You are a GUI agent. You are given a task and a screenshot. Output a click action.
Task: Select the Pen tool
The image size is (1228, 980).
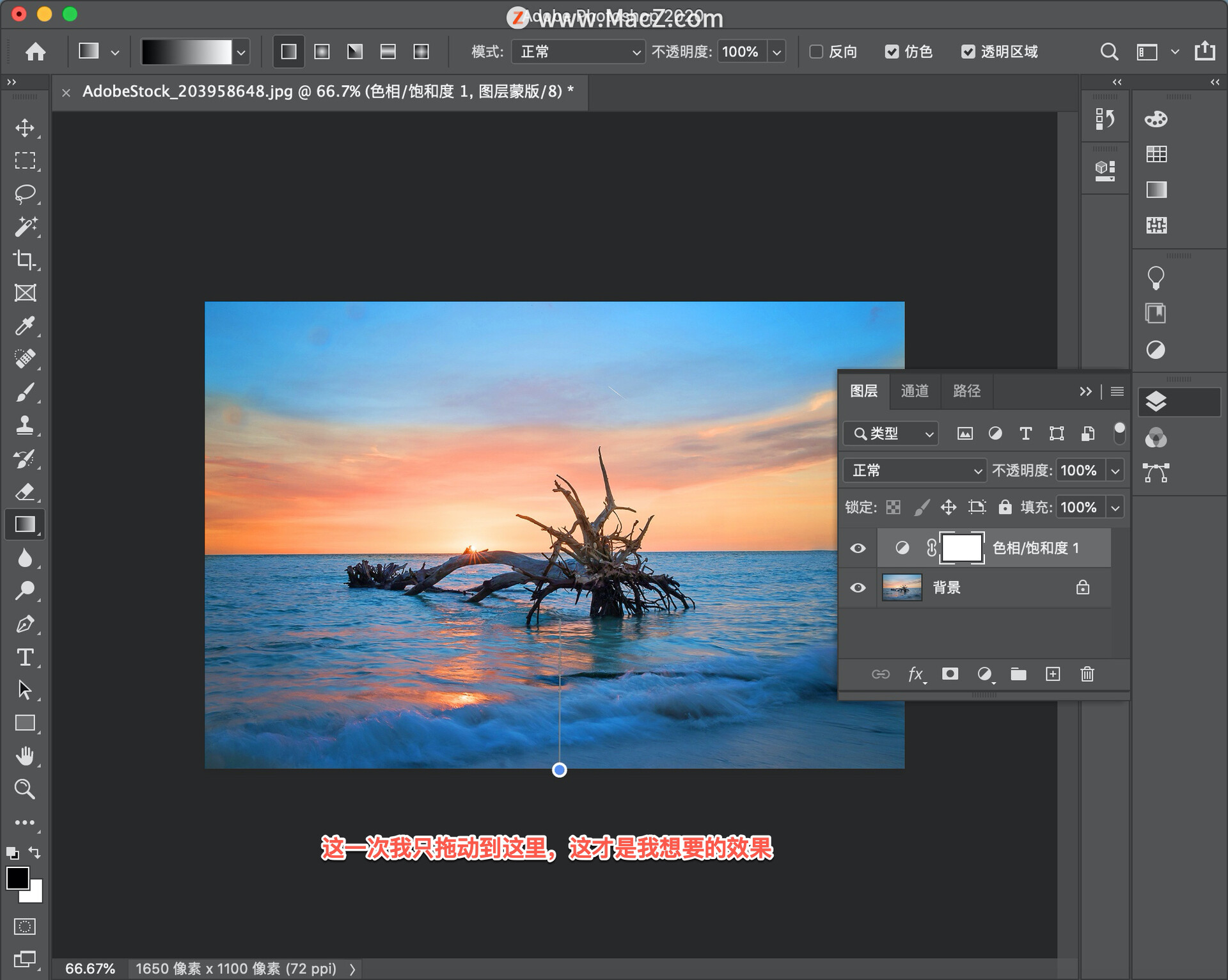[x=25, y=624]
